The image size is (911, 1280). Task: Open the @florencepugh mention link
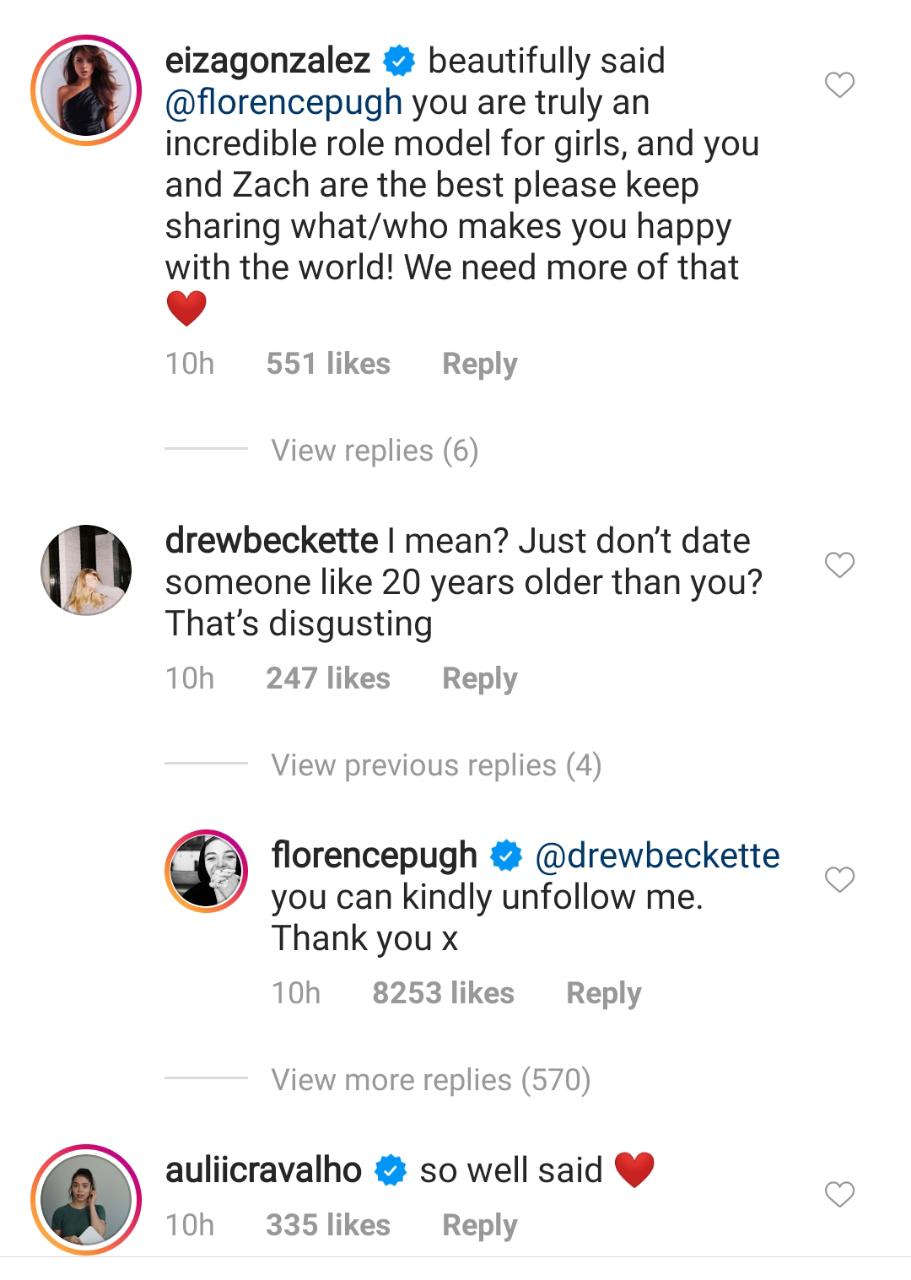coord(284,102)
